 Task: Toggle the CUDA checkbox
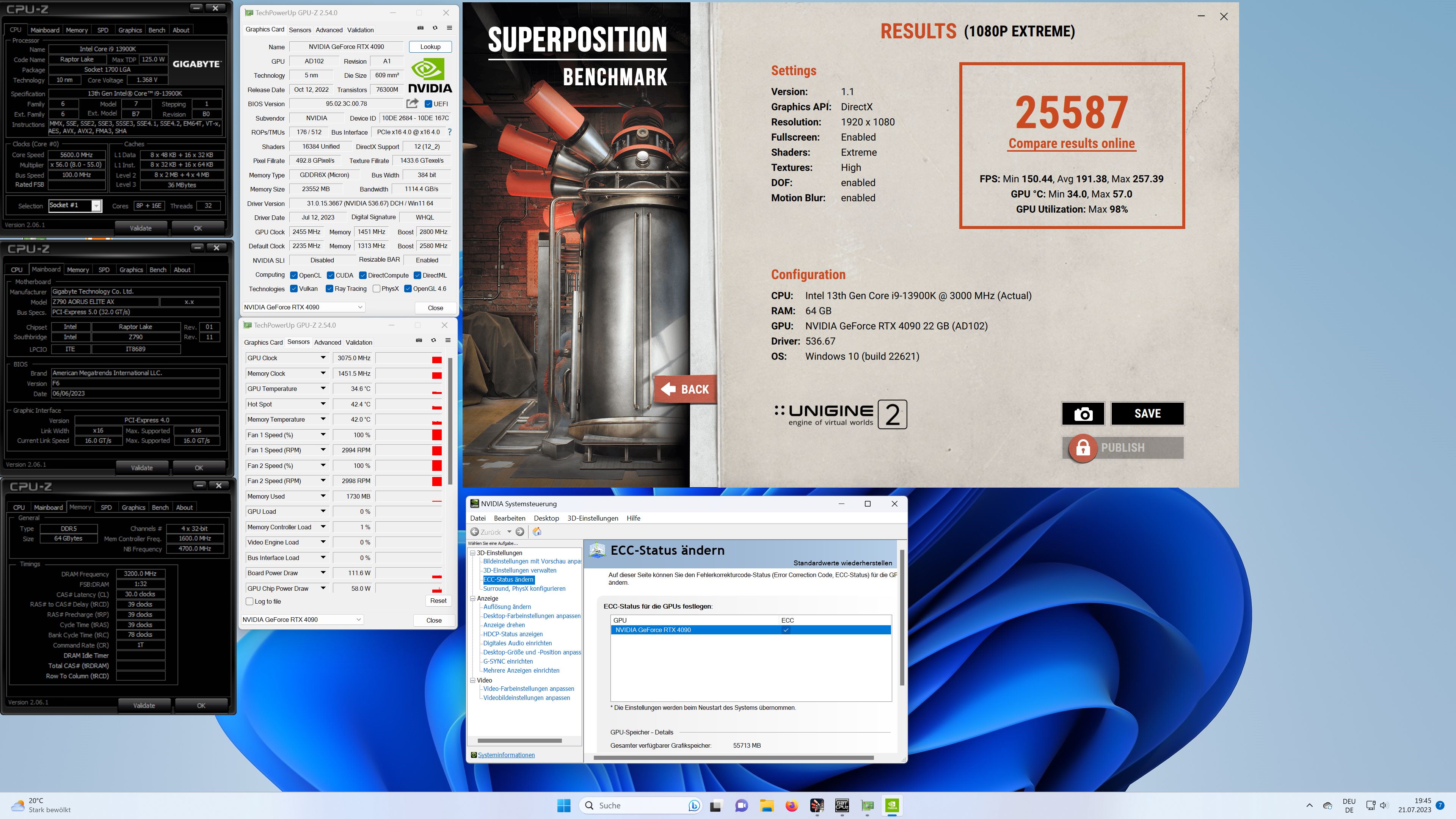(x=331, y=275)
